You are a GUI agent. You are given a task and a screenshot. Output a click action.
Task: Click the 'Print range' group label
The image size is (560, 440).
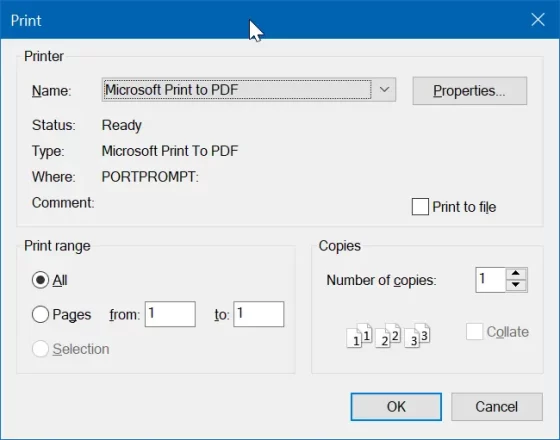tap(57, 246)
